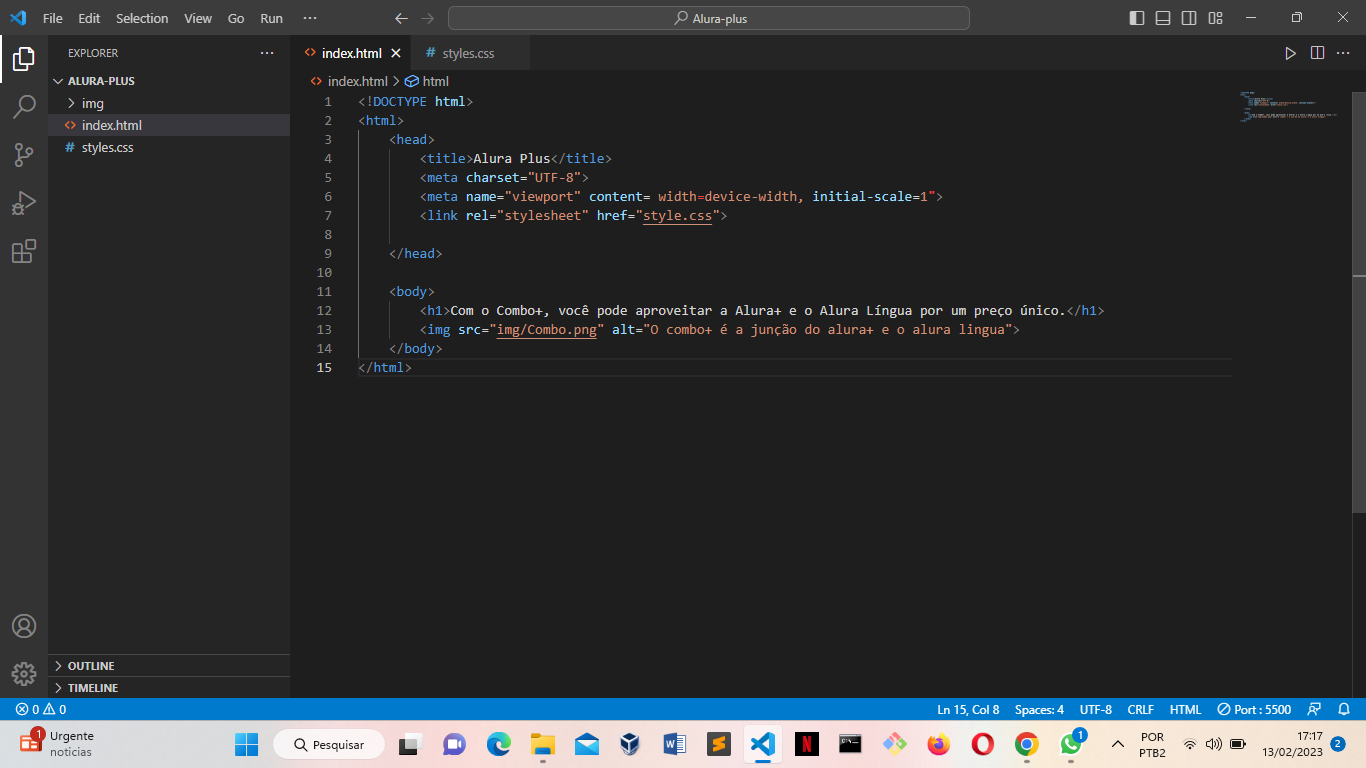Click the Alura-plus command center search
1366x768 pixels.
coord(709,18)
